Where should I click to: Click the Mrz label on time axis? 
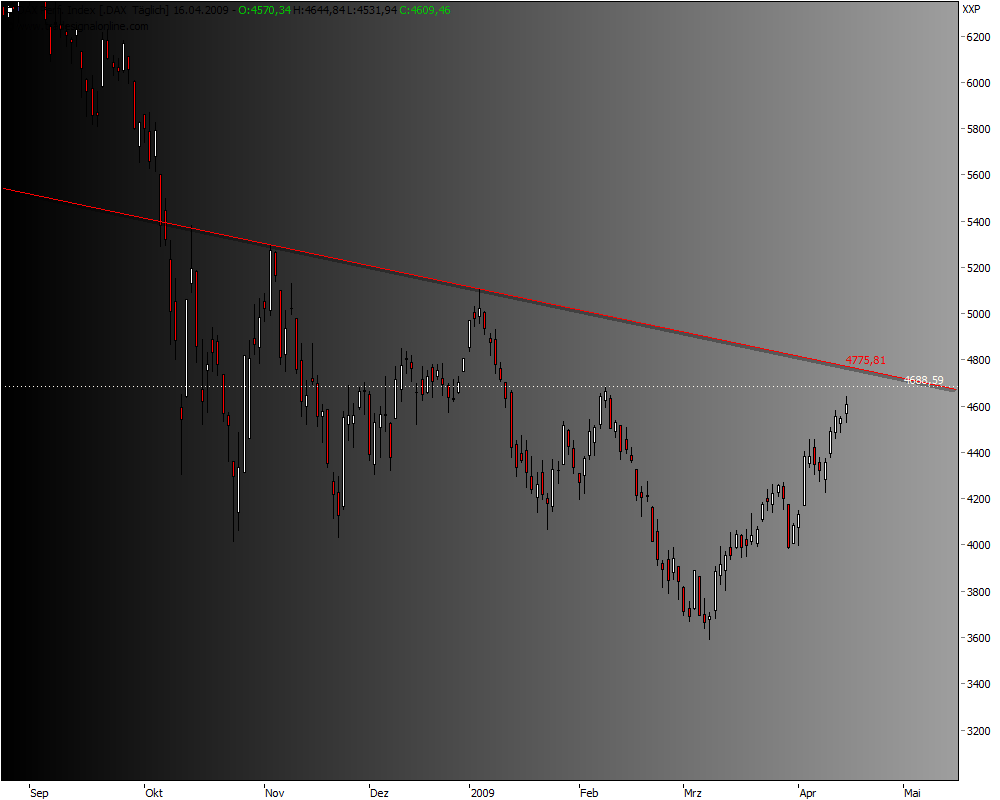pyautogui.click(x=694, y=792)
